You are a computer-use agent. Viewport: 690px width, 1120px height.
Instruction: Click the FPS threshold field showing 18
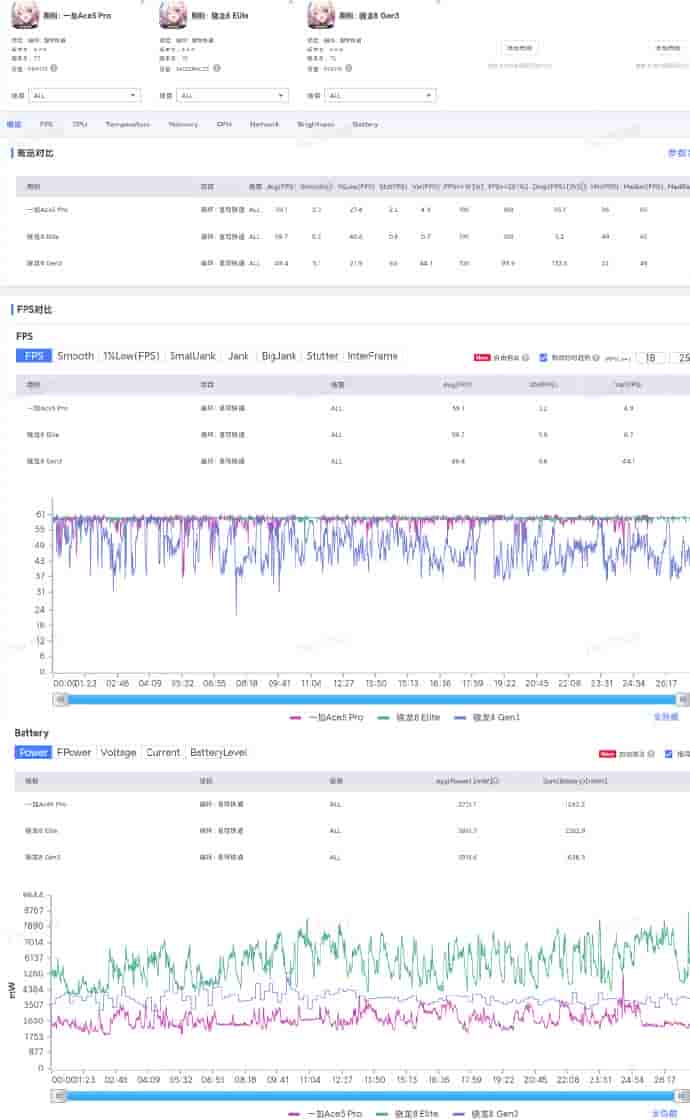(651, 357)
